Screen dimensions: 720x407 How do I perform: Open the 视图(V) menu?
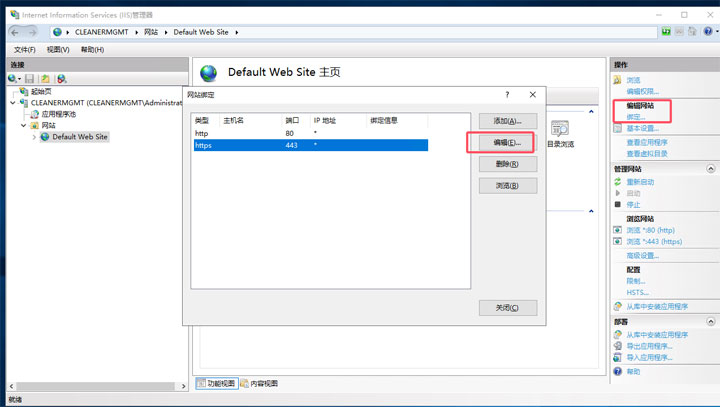[58, 49]
